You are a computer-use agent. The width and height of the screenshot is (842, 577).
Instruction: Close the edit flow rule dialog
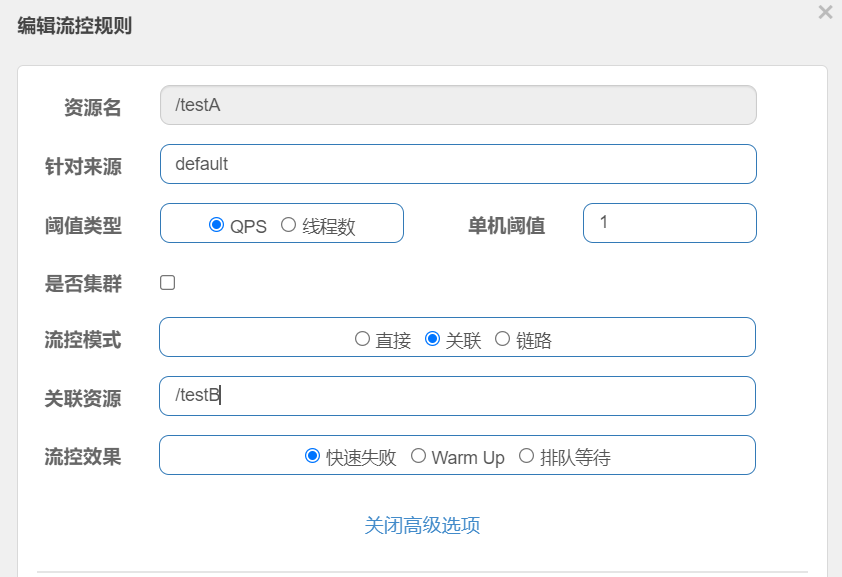825,12
